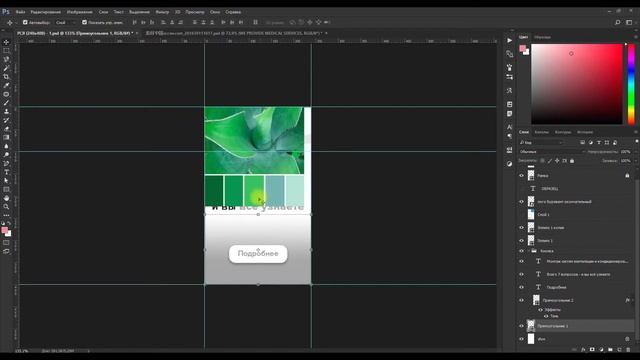
Task: Click the foreground swatch in the Color panel
Action: tap(522, 49)
